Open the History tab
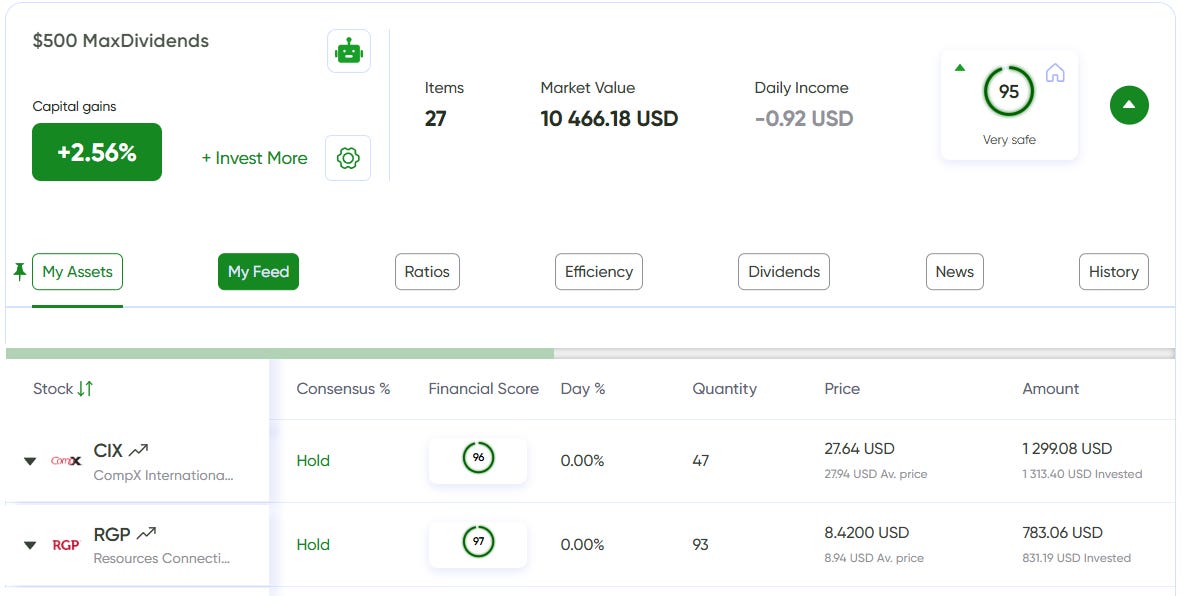This screenshot has width=1182, height=596. tap(1114, 272)
